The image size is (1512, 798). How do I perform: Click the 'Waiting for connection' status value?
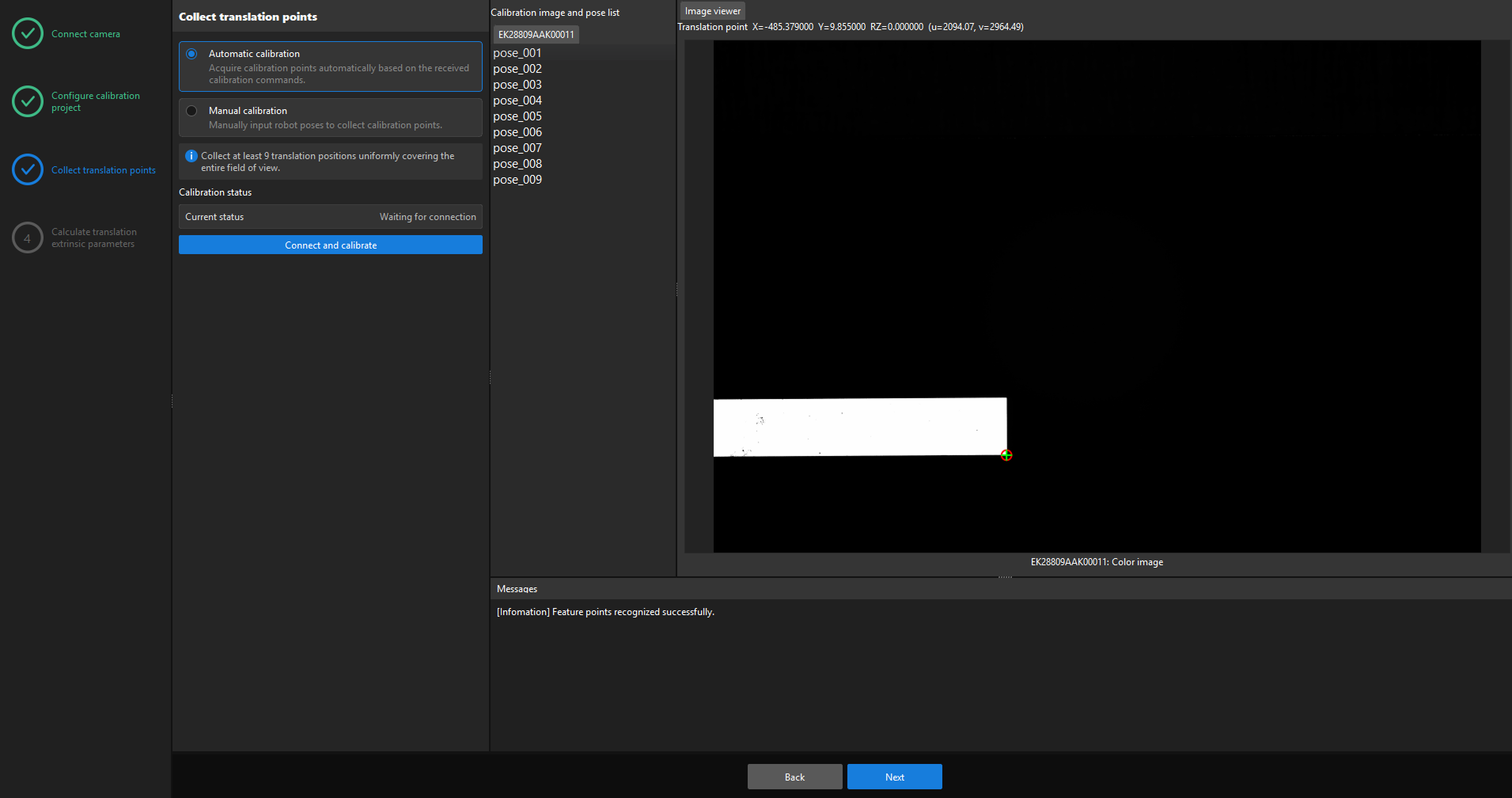pos(428,217)
